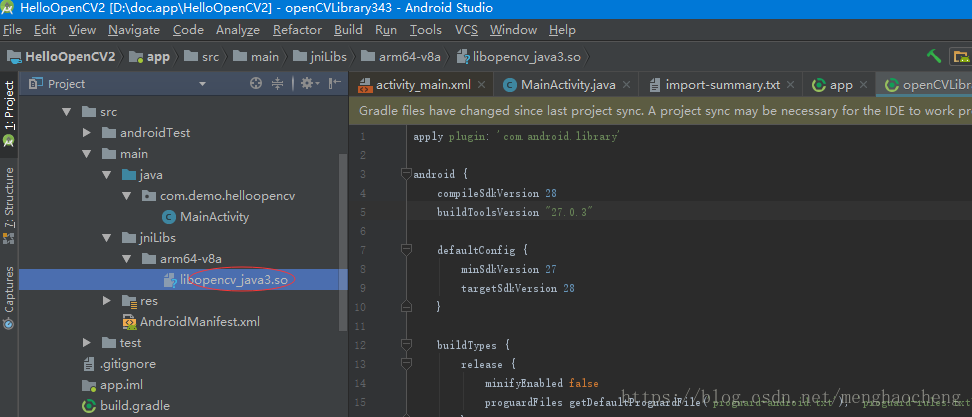Click the MainActivity class icon in tree
The image size is (972, 417).
click(x=169, y=217)
